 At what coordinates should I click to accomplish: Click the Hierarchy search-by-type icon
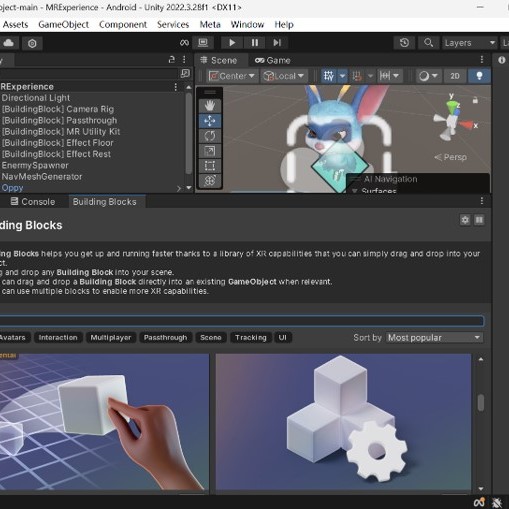tap(185, 73)
